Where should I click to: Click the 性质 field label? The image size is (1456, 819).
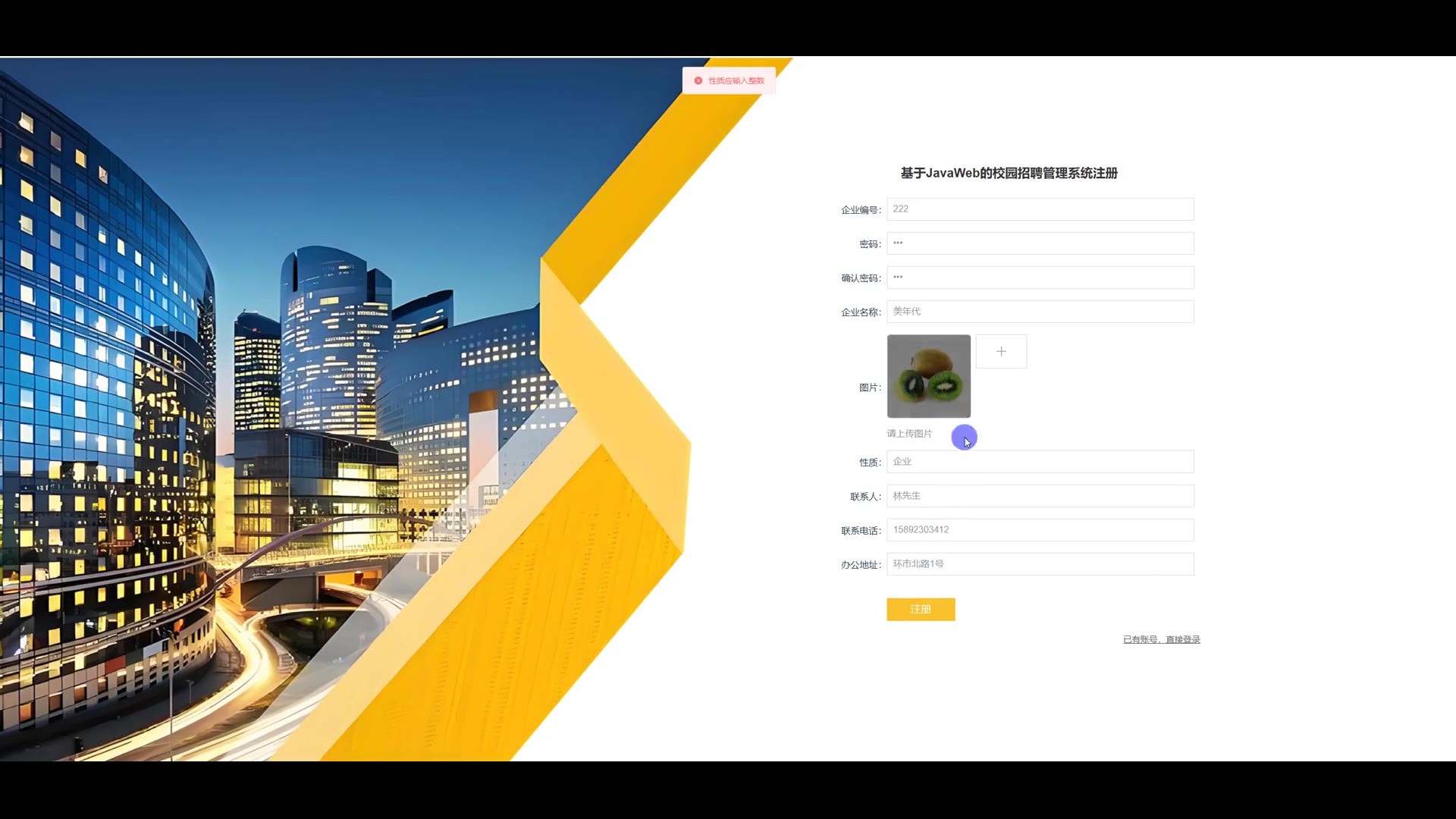click(869, 463)
